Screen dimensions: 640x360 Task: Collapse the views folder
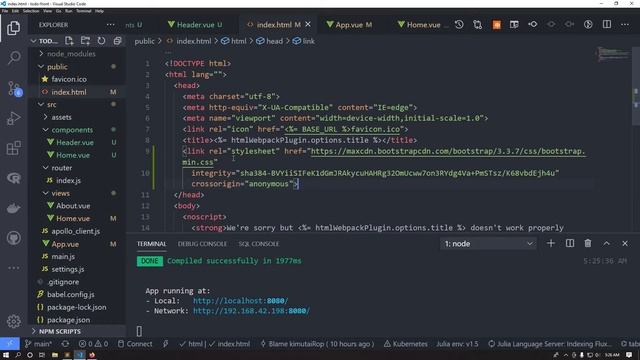[x=77, y=193]
